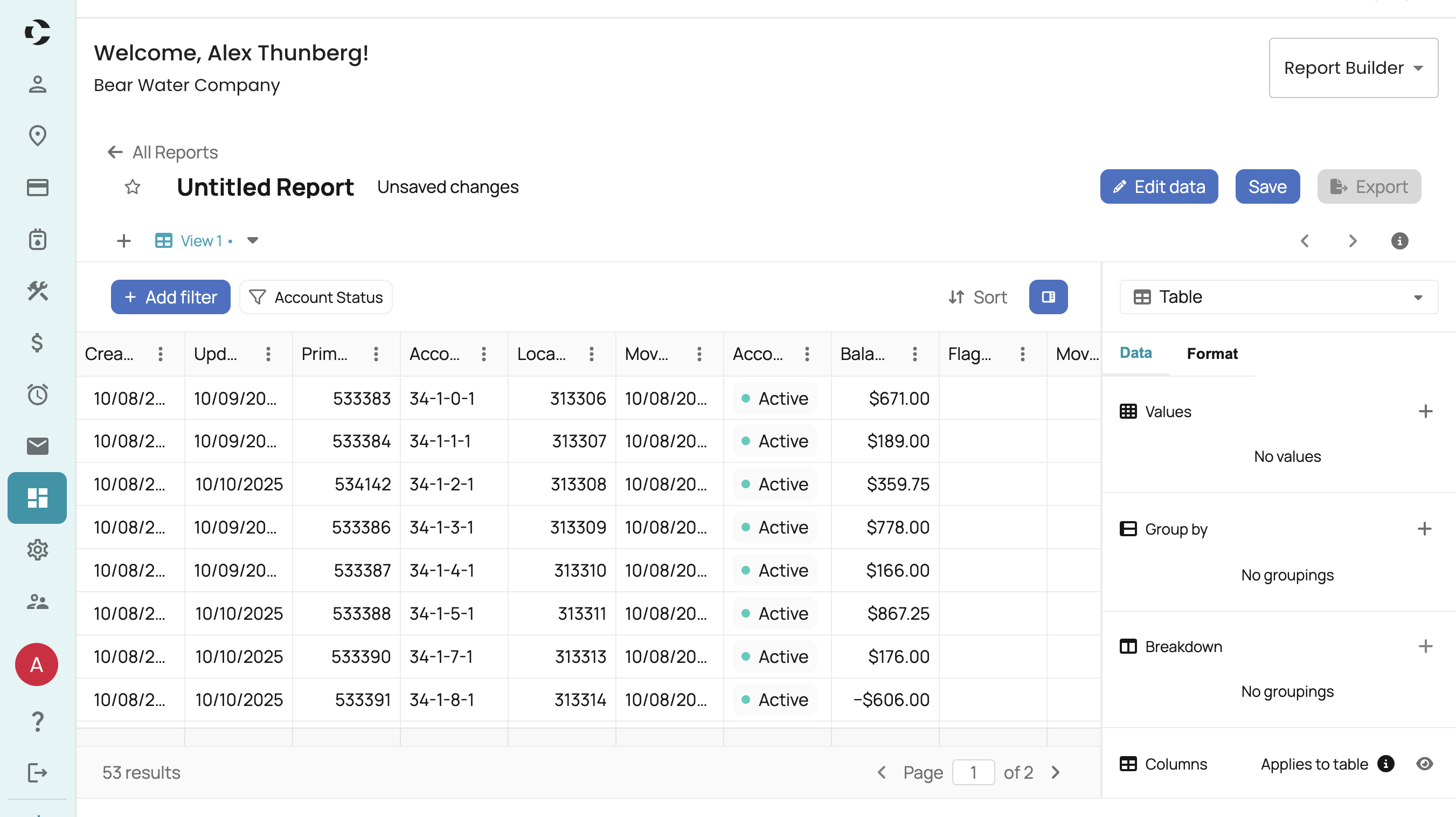Toggle Columns visibility eye icon
This screenshot has width=1456, height=817.
[x=1424, y=764]
